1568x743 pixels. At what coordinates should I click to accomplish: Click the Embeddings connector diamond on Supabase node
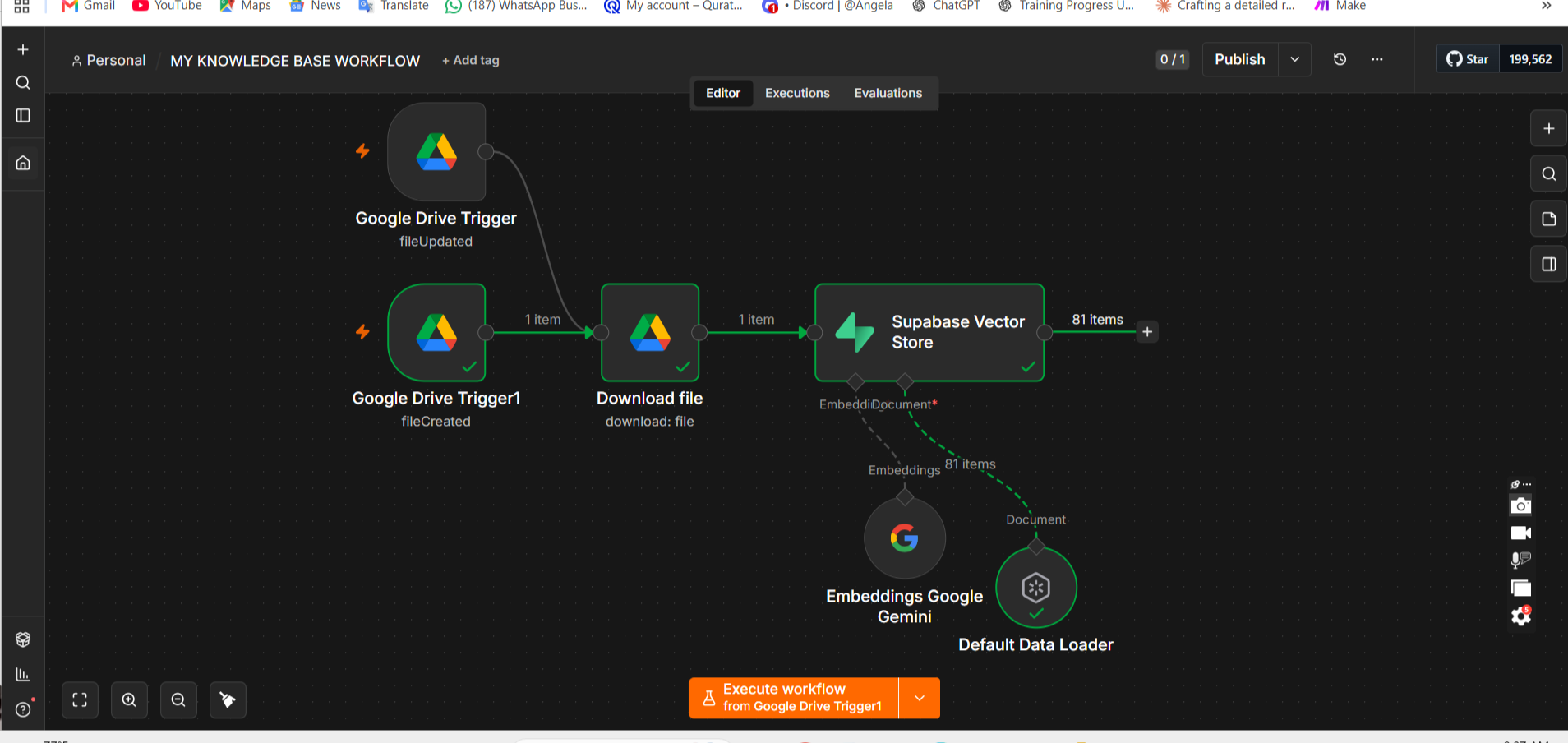(x=855, y=381)
